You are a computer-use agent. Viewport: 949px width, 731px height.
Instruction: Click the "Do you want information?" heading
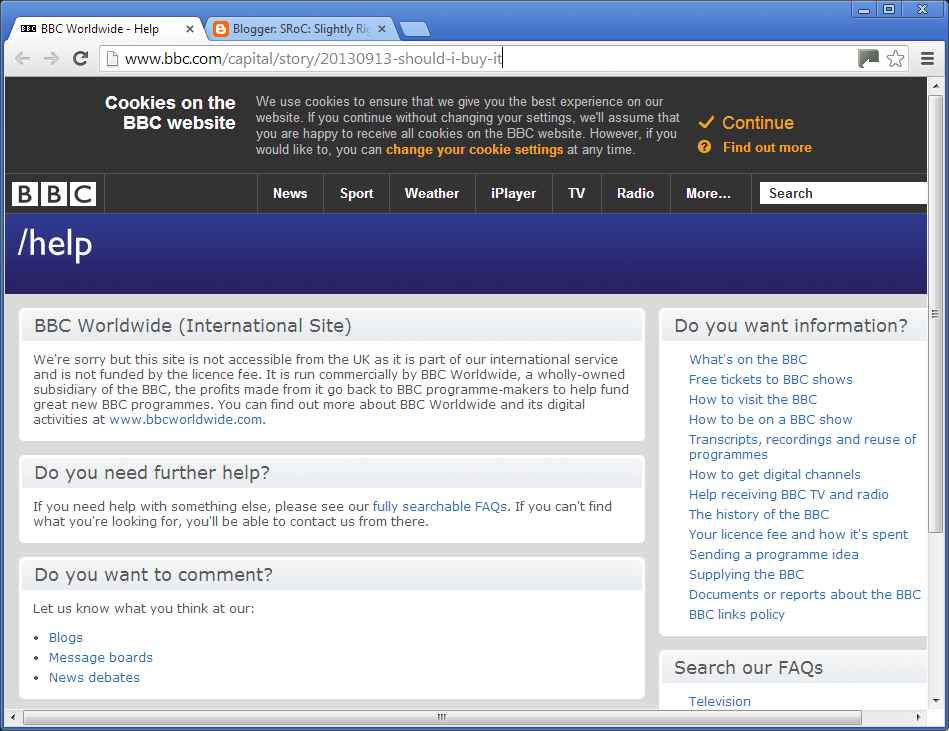pos(791,326)
